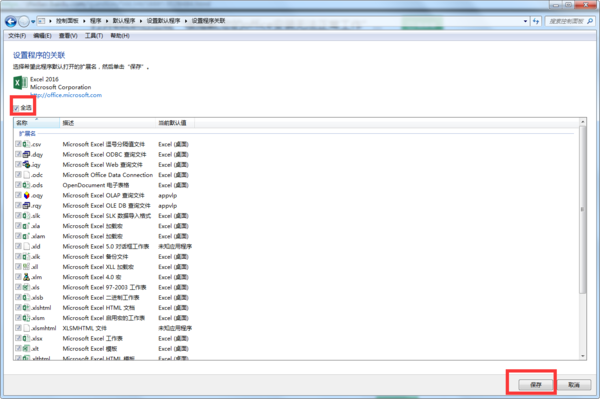Expand the breadcrumb arrow after 默认程序
This screenshot has height=399, width=600.
point(141,21)
